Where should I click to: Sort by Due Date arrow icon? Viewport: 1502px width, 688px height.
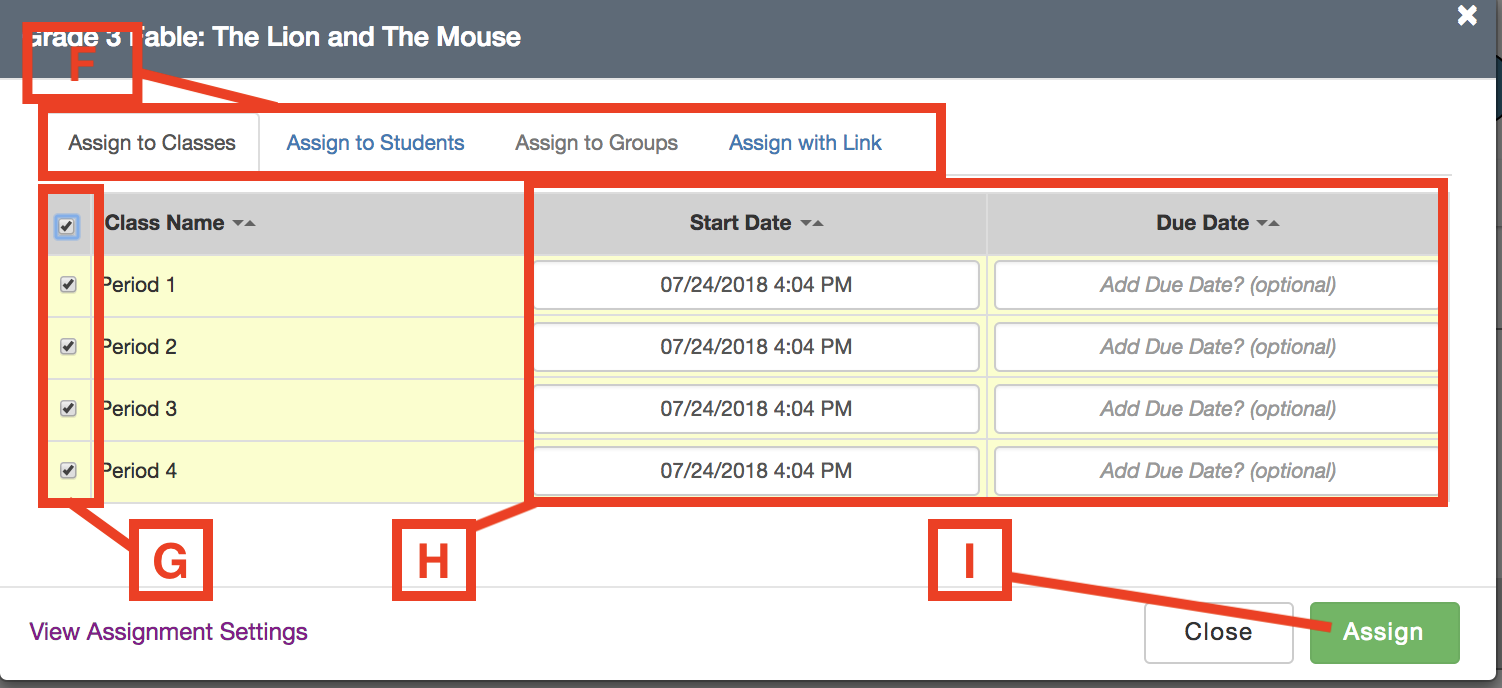point(1268,224)
